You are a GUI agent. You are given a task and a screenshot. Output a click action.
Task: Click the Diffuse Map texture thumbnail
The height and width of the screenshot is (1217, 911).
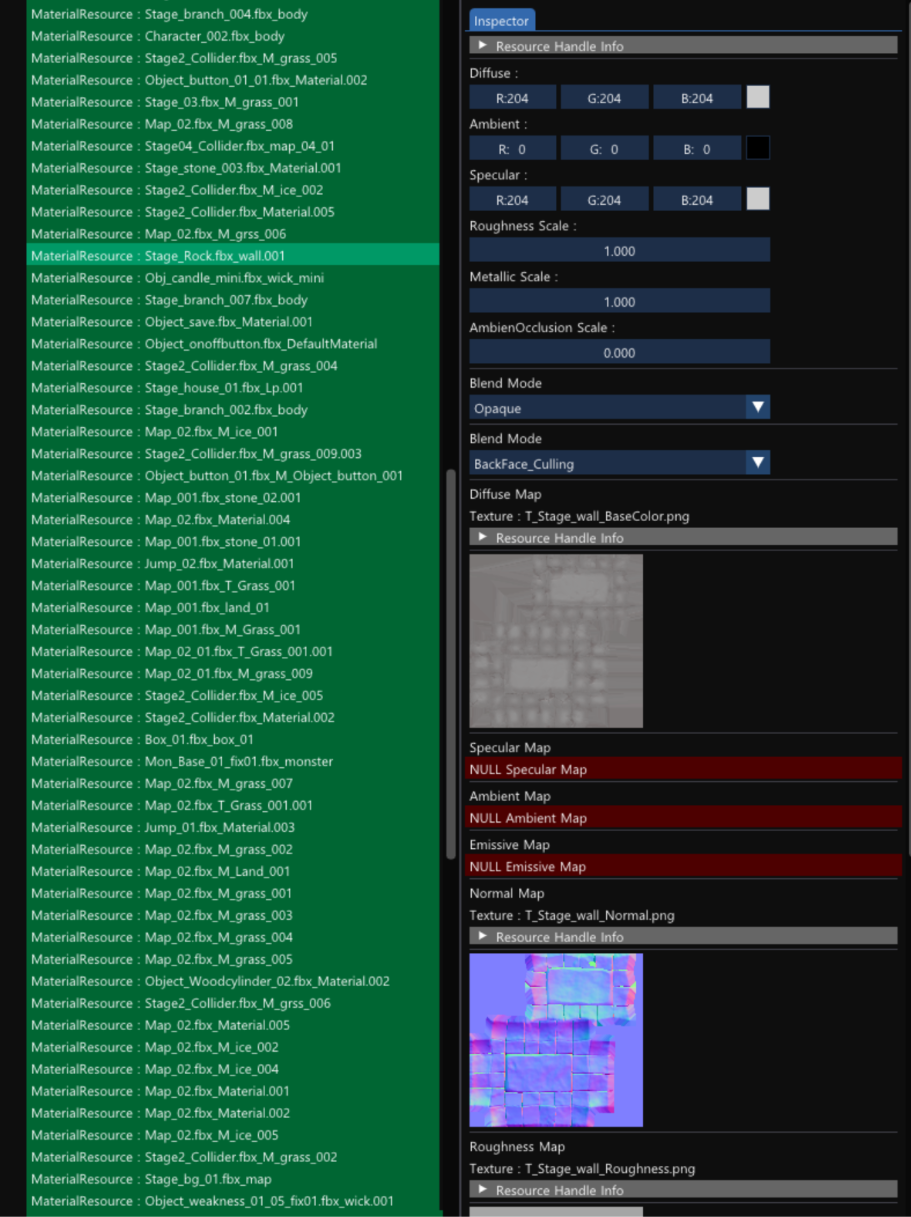tap(556, 641)
